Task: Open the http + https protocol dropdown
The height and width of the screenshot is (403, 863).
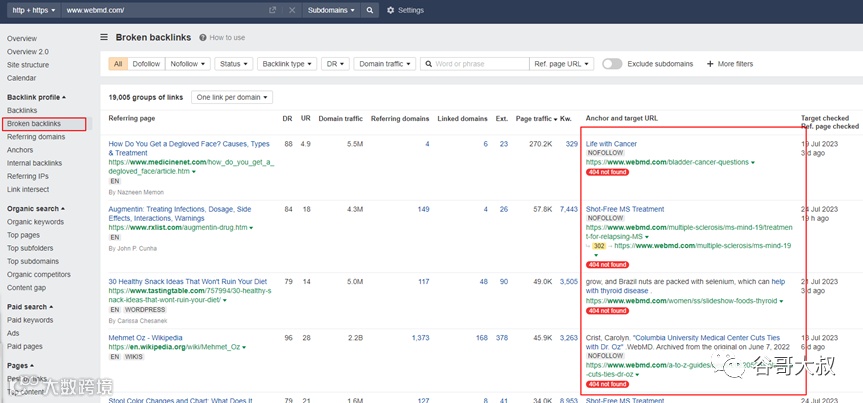Action: (x=34, y=10)
